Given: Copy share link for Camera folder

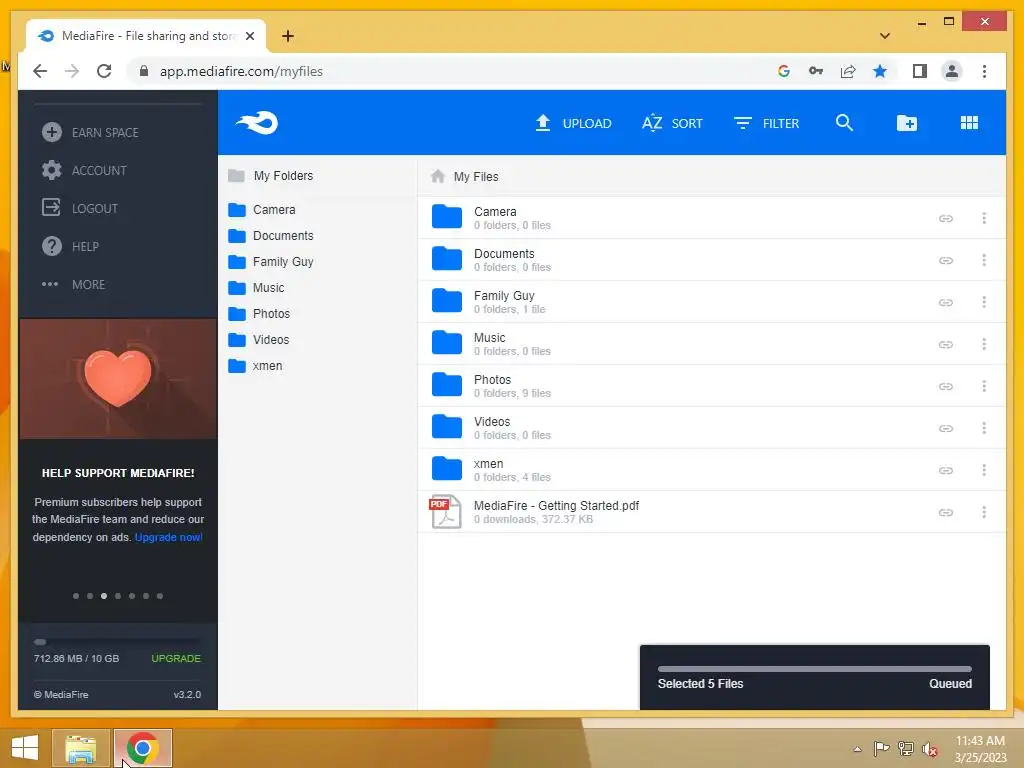Looking at the screenshot, I should (x=946, y=218).
